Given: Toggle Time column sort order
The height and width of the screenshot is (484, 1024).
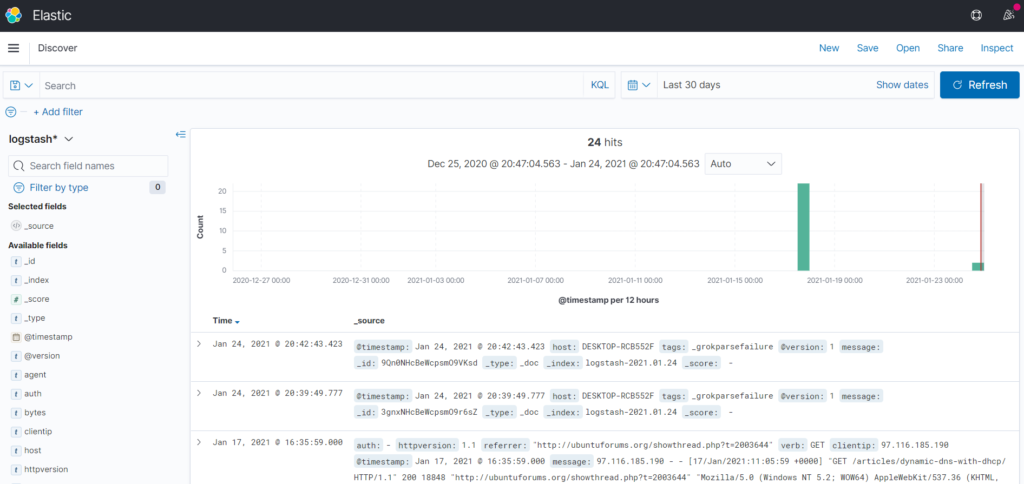Looking at the screenshot, I should 237,322.
